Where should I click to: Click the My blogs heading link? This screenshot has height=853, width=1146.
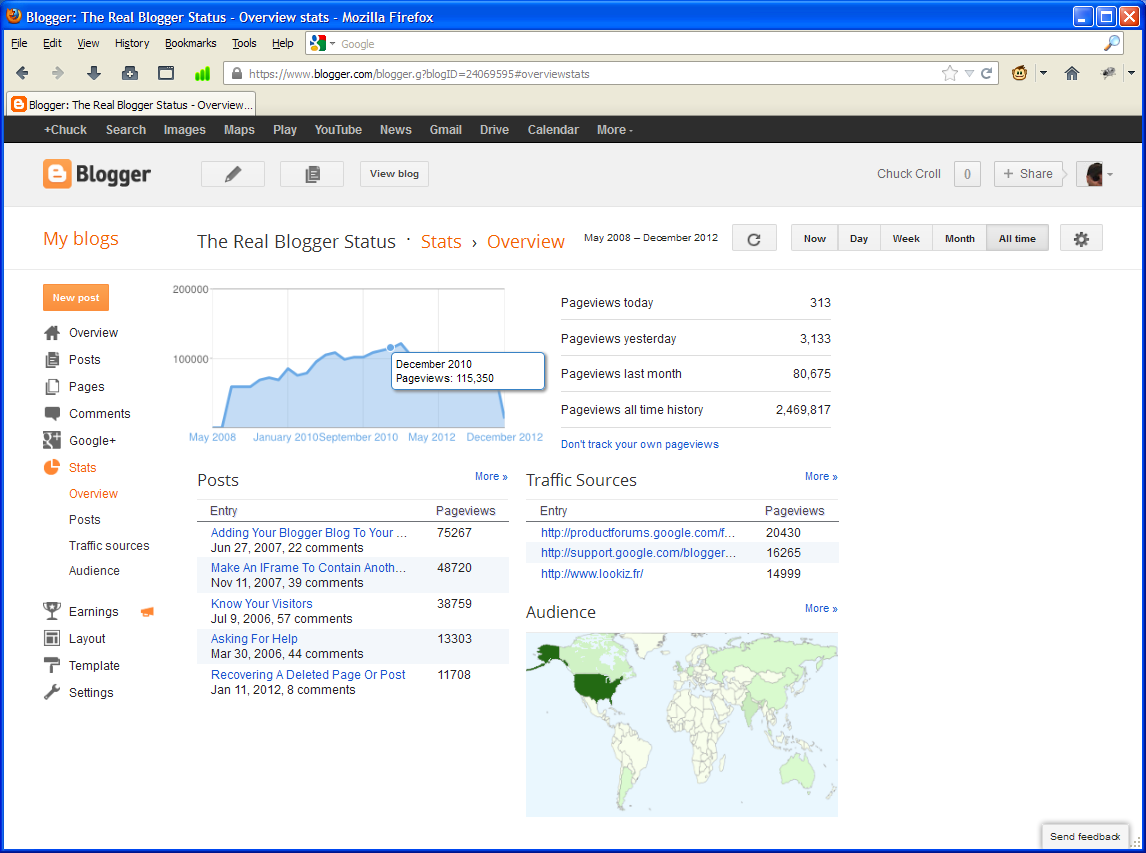(80, 239)
